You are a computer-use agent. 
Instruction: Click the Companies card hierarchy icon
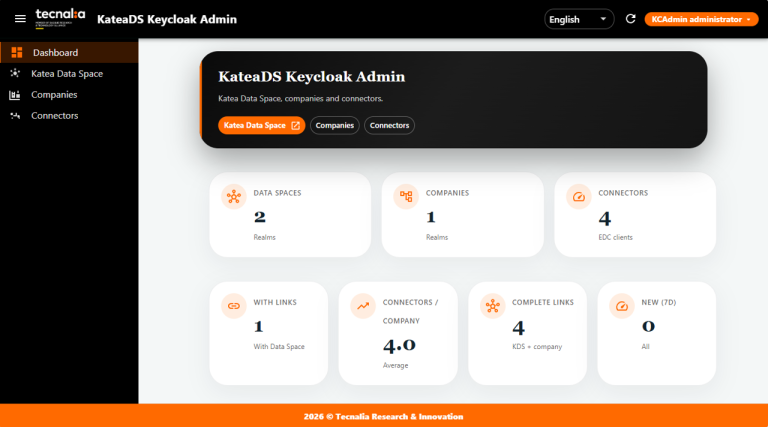point(406,196)
